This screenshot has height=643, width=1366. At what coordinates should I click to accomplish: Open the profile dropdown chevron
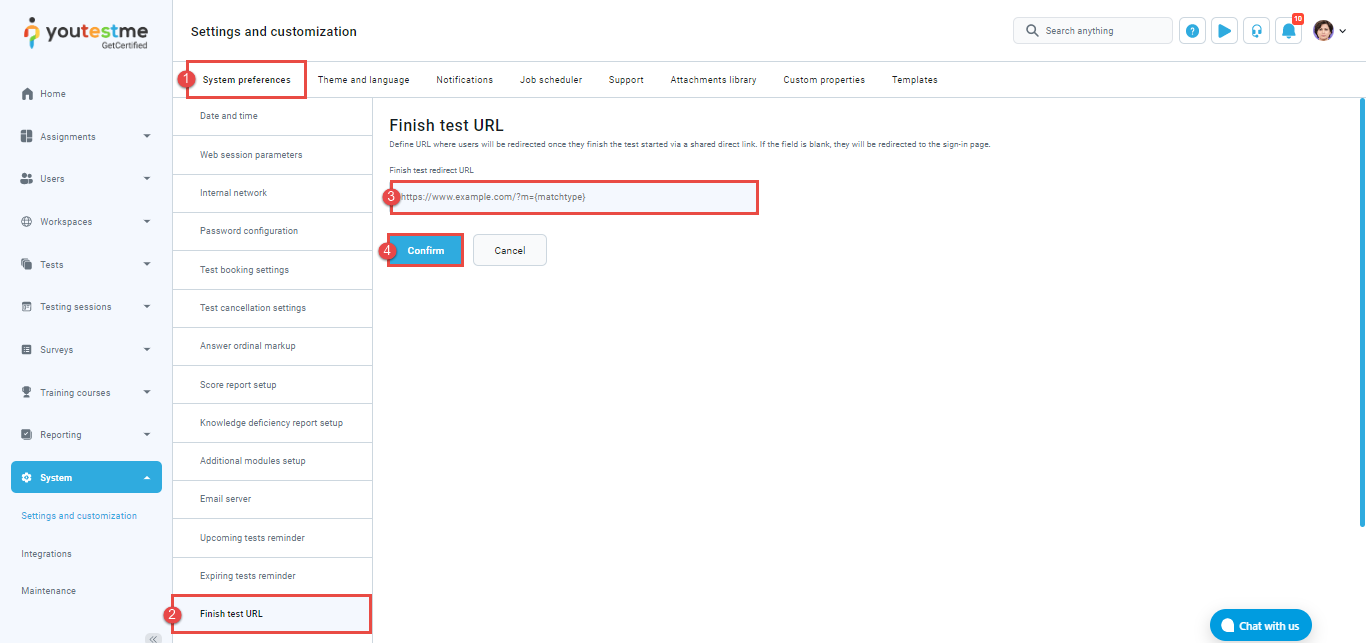[1343, 32]
